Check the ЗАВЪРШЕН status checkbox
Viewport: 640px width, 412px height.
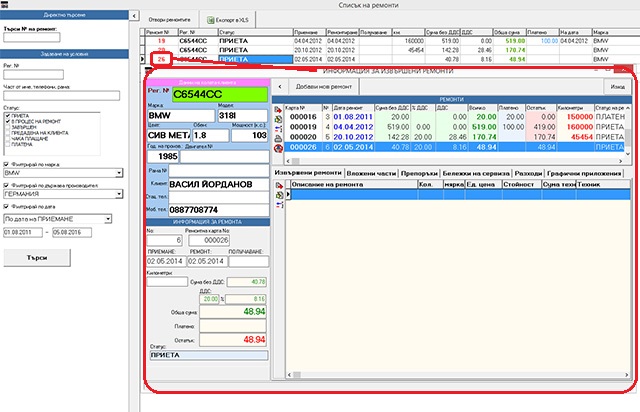(8, 127)
